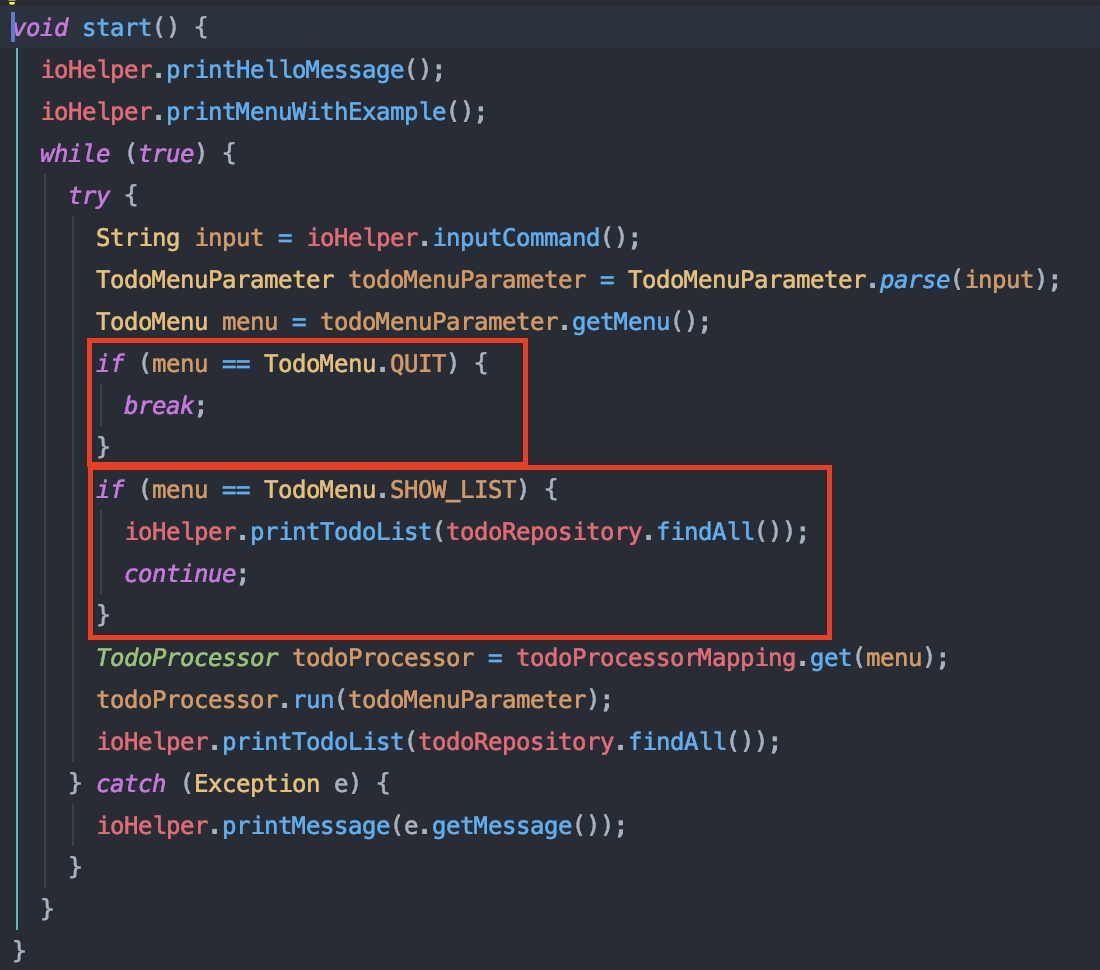Click the 'true' literal in the while condition
The height and width of the screenshot is (970, 1100).
coord(166,154)
